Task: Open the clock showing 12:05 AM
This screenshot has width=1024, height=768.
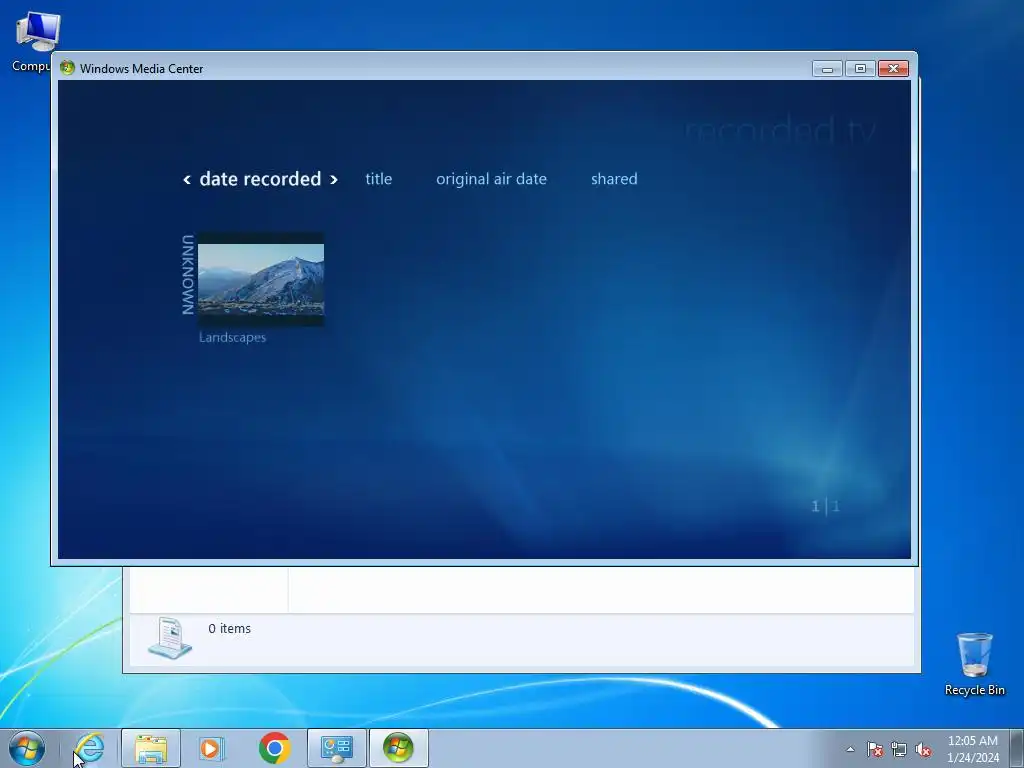Action: 973,749
